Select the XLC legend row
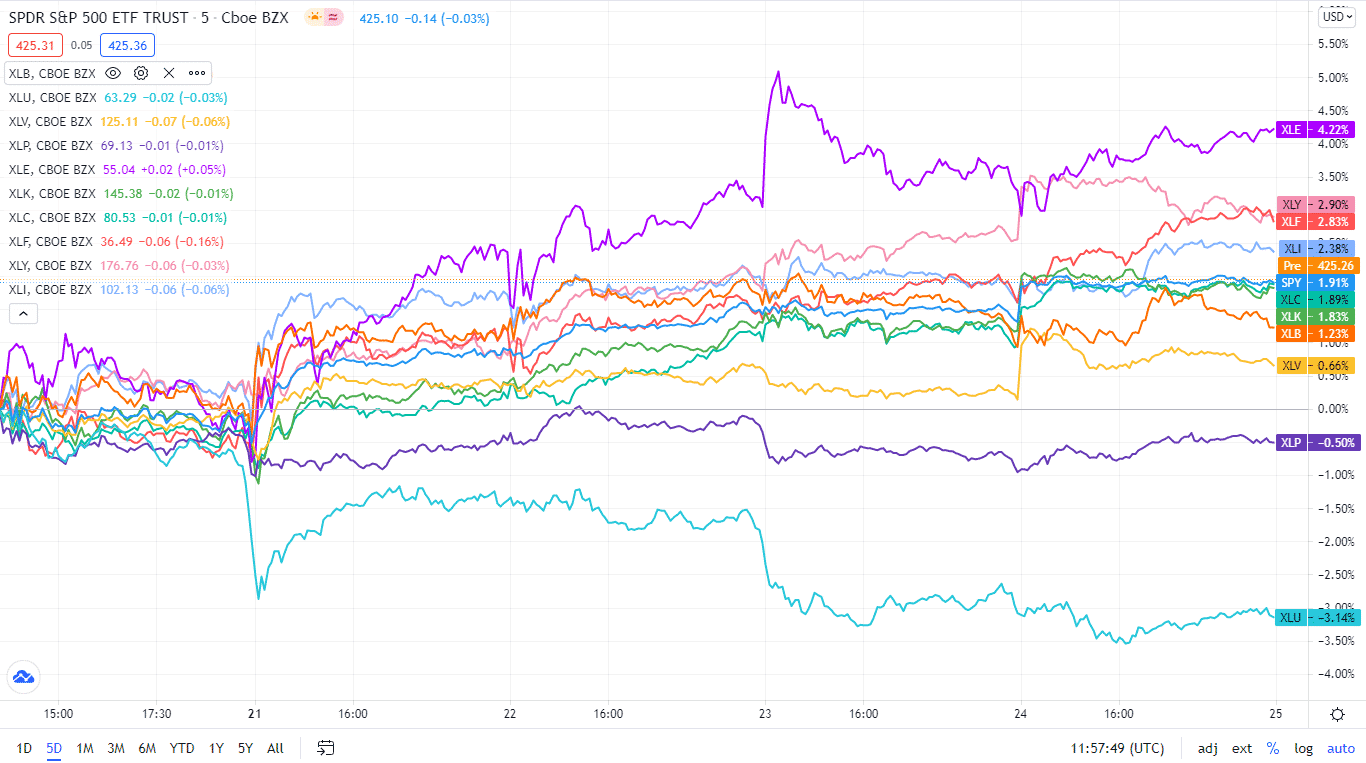This screenshot has width=1366, height=763. tap(117, 217)
